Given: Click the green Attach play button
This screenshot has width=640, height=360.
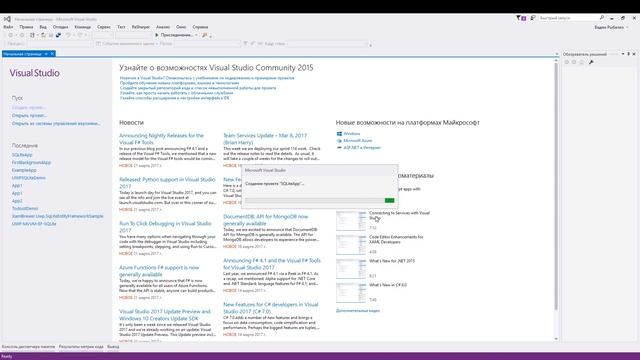Looking at the screenshot, I should 157,35.
